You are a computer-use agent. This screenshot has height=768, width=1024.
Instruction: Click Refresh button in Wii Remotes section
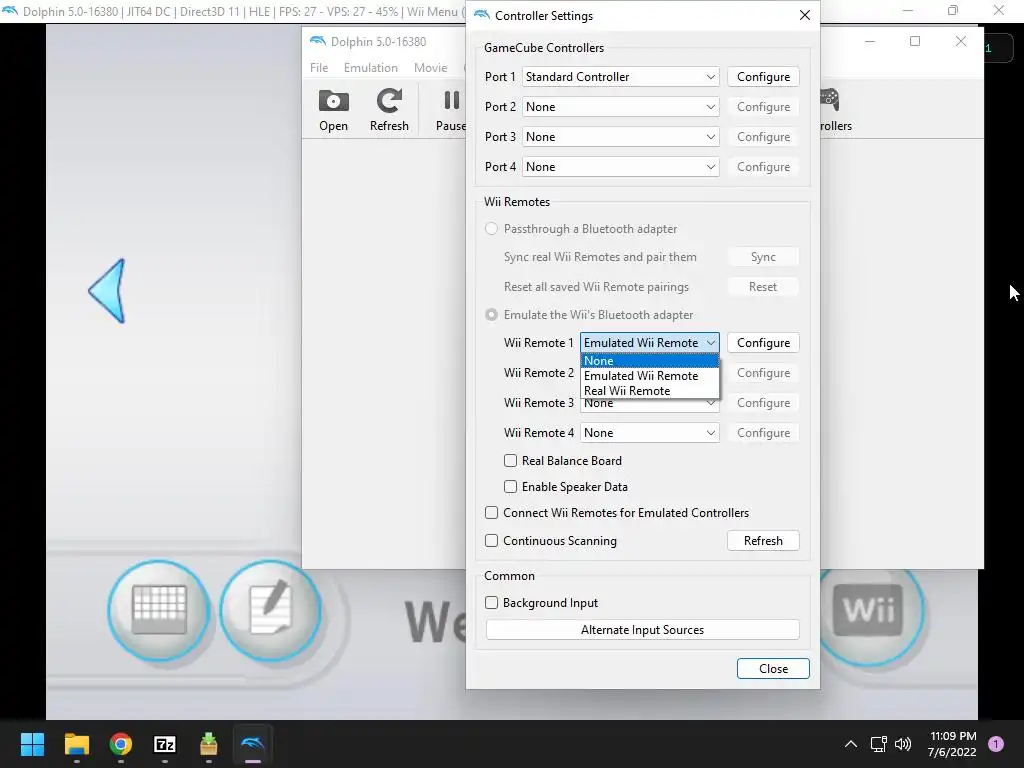[x=763, y=541]
